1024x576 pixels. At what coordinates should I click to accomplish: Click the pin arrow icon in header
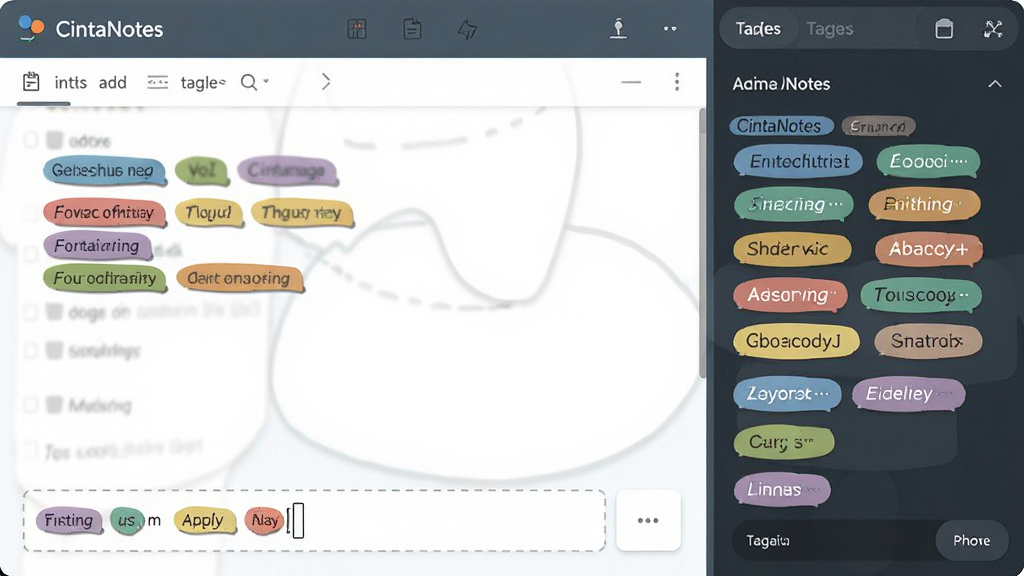click(x=467, y=29)
